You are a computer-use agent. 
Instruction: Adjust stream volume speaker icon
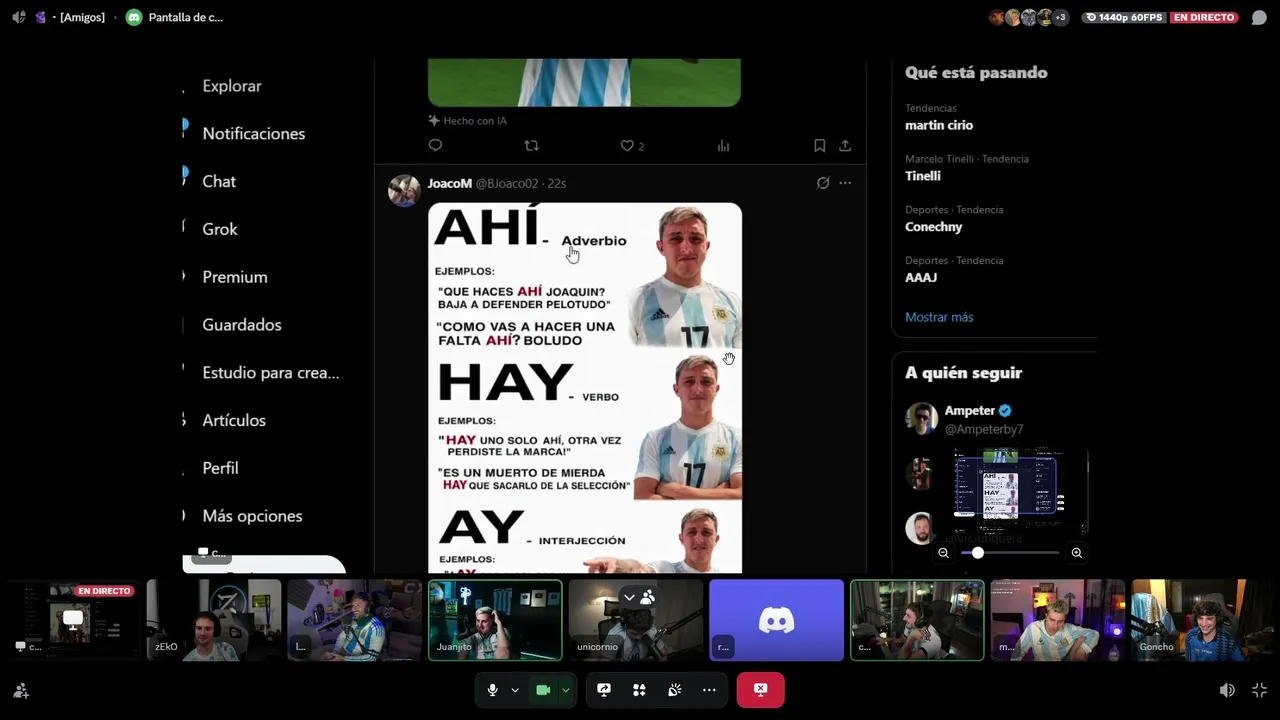pyautogui.click(x=1227, y=690)
